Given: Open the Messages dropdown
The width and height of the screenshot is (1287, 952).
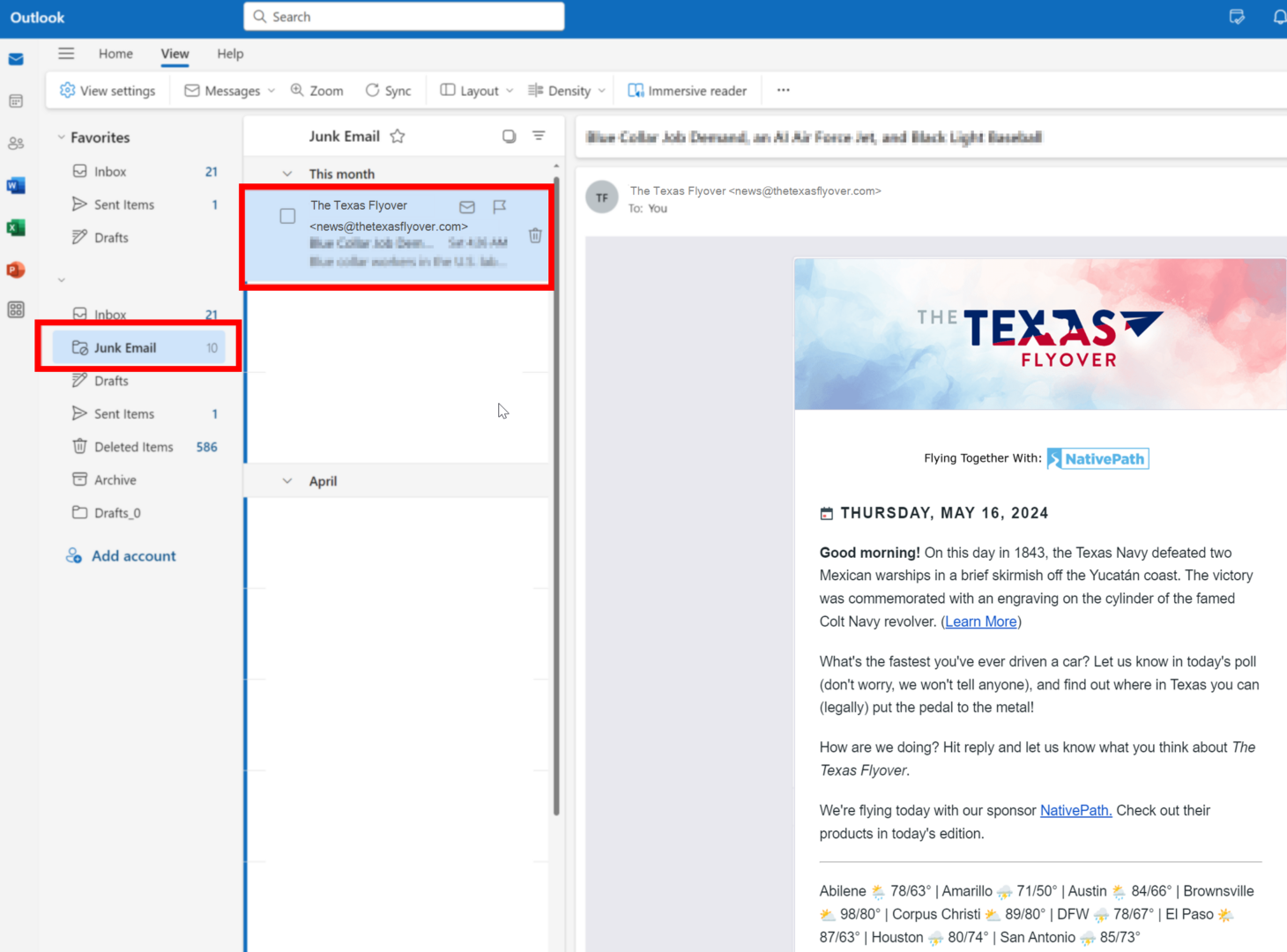Looking at the screenshot, I should tap(230, 91).
